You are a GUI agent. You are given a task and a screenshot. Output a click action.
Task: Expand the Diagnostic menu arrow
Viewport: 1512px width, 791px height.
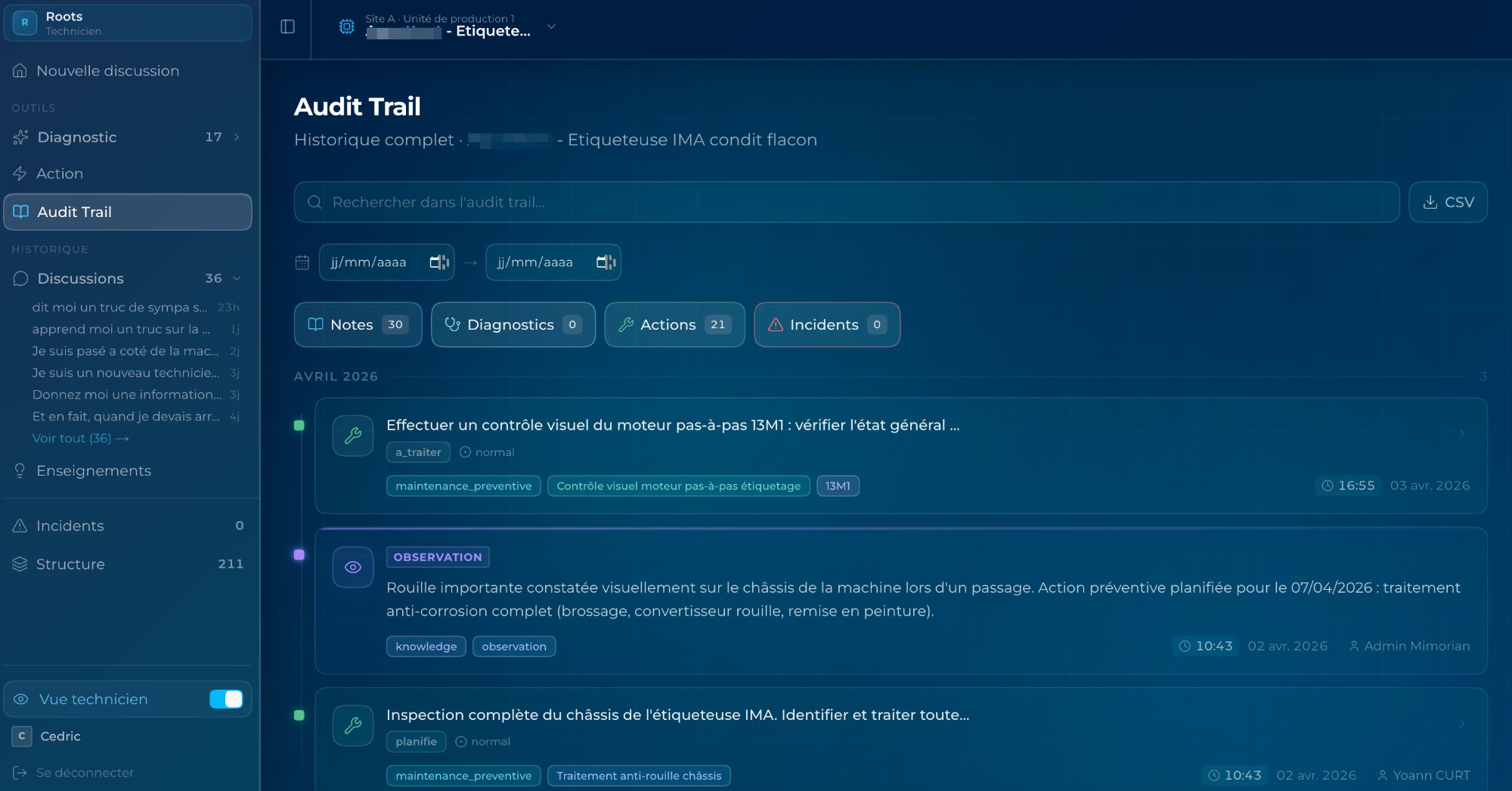coord(237,137)
